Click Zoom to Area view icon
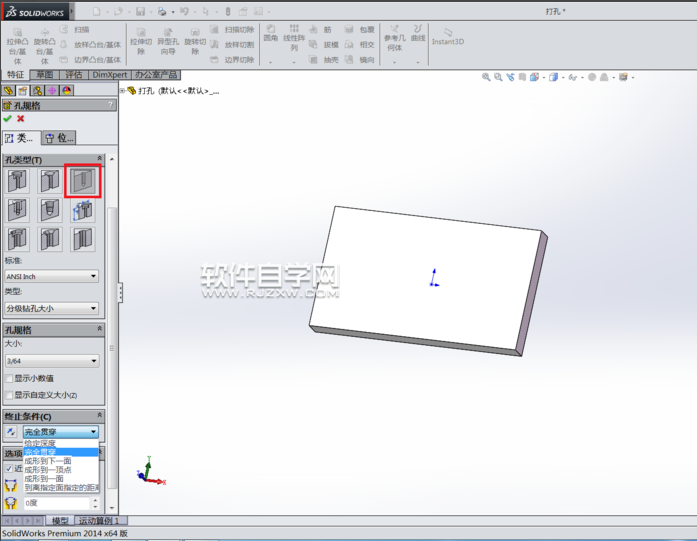Screen dimensions: 697x541 498,77
